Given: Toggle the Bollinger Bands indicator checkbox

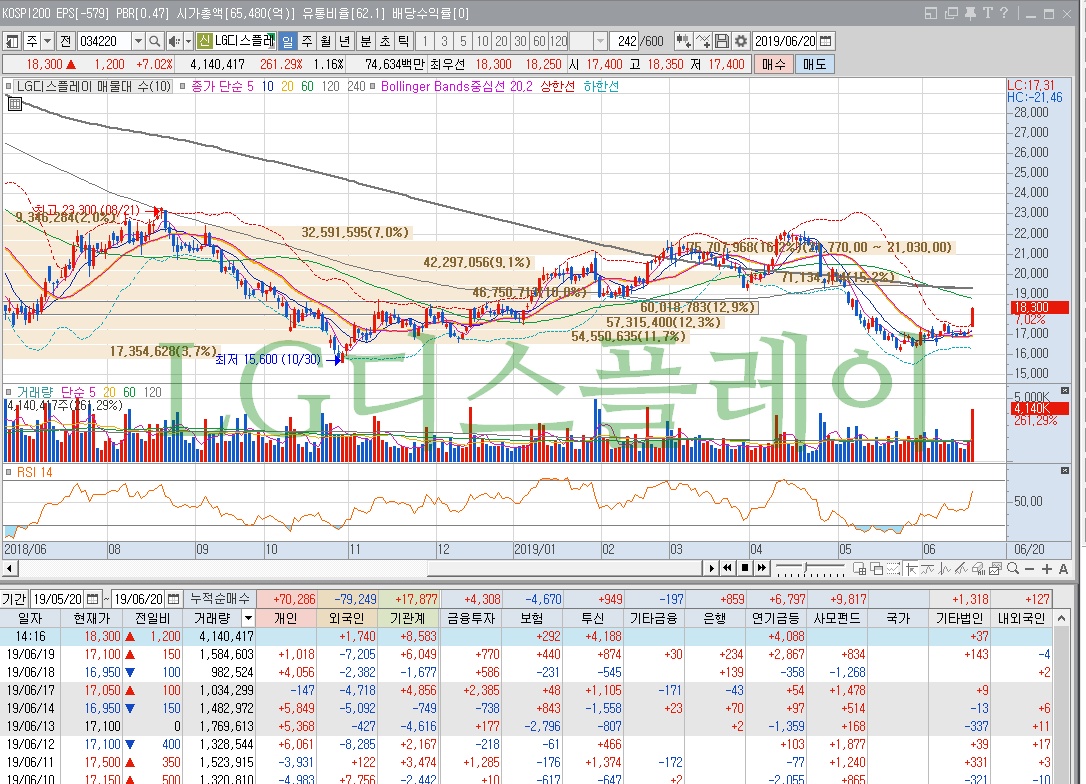Looking at the screenshot, I should (373, 87).
